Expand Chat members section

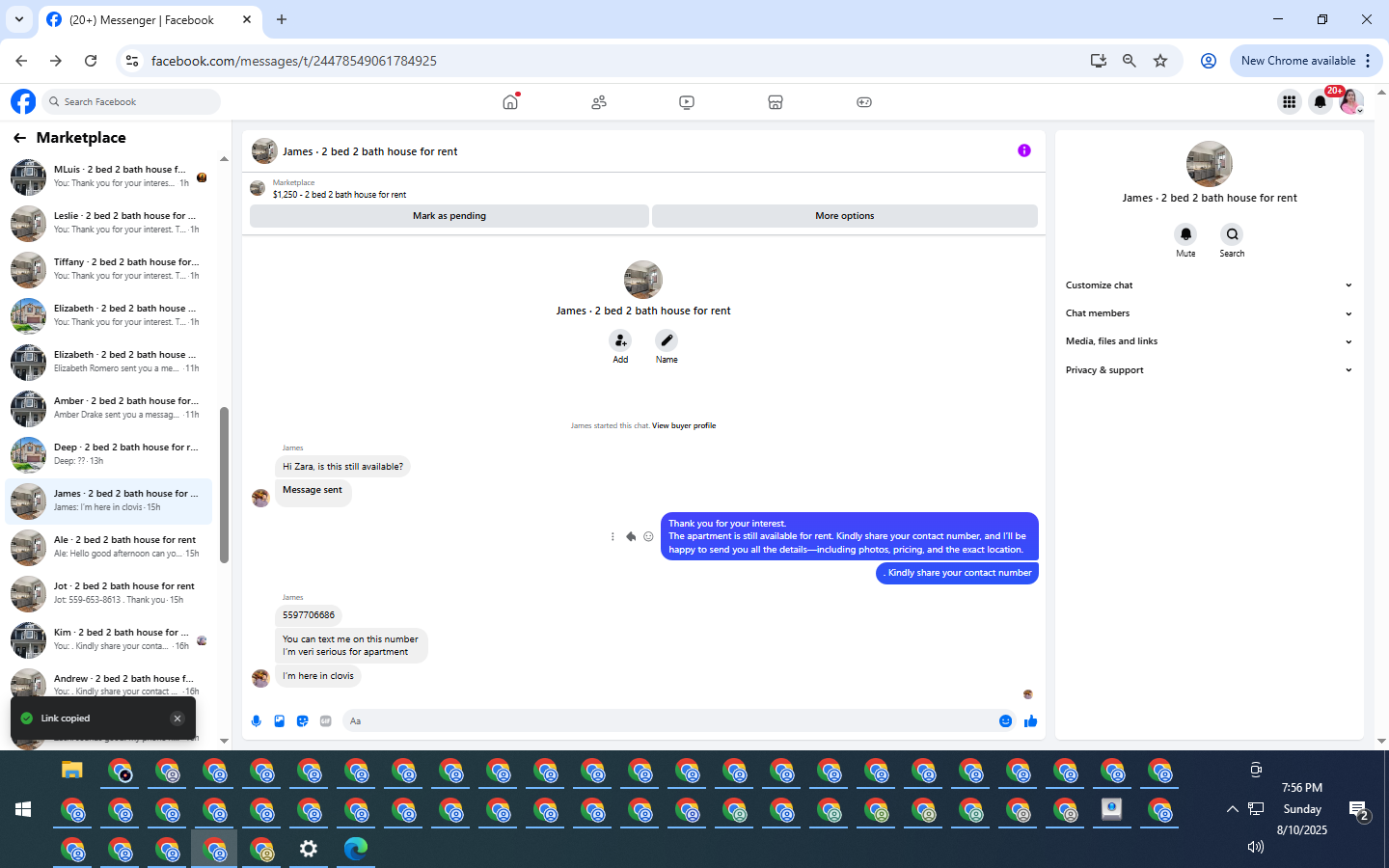pyautogui.click(x=1209, y=313)
